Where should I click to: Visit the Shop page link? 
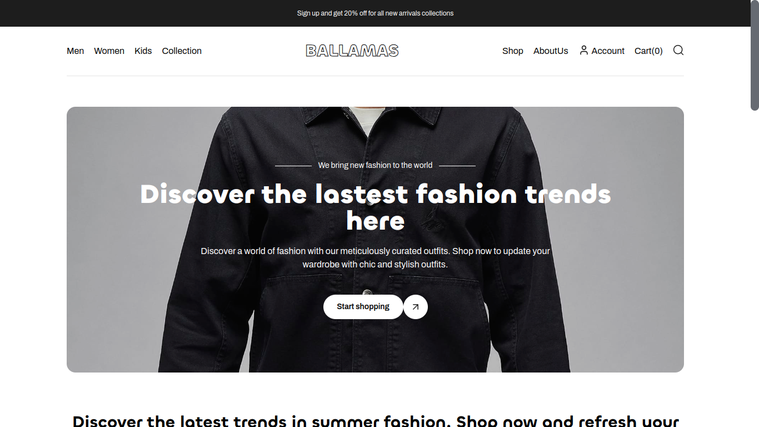click(x=513, y=51)
